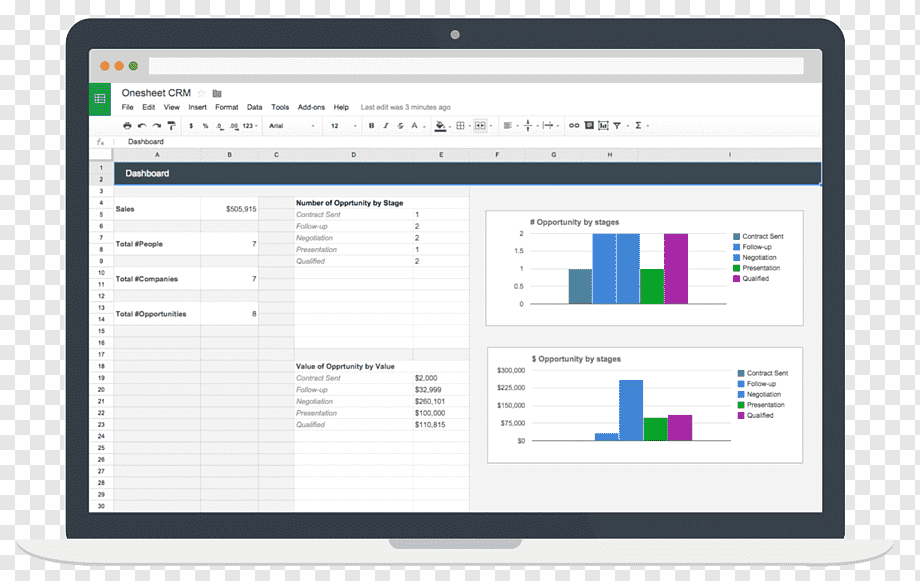920x581 pixels.
Task: Apply bold formatting
Action: (x=371, y=126)
